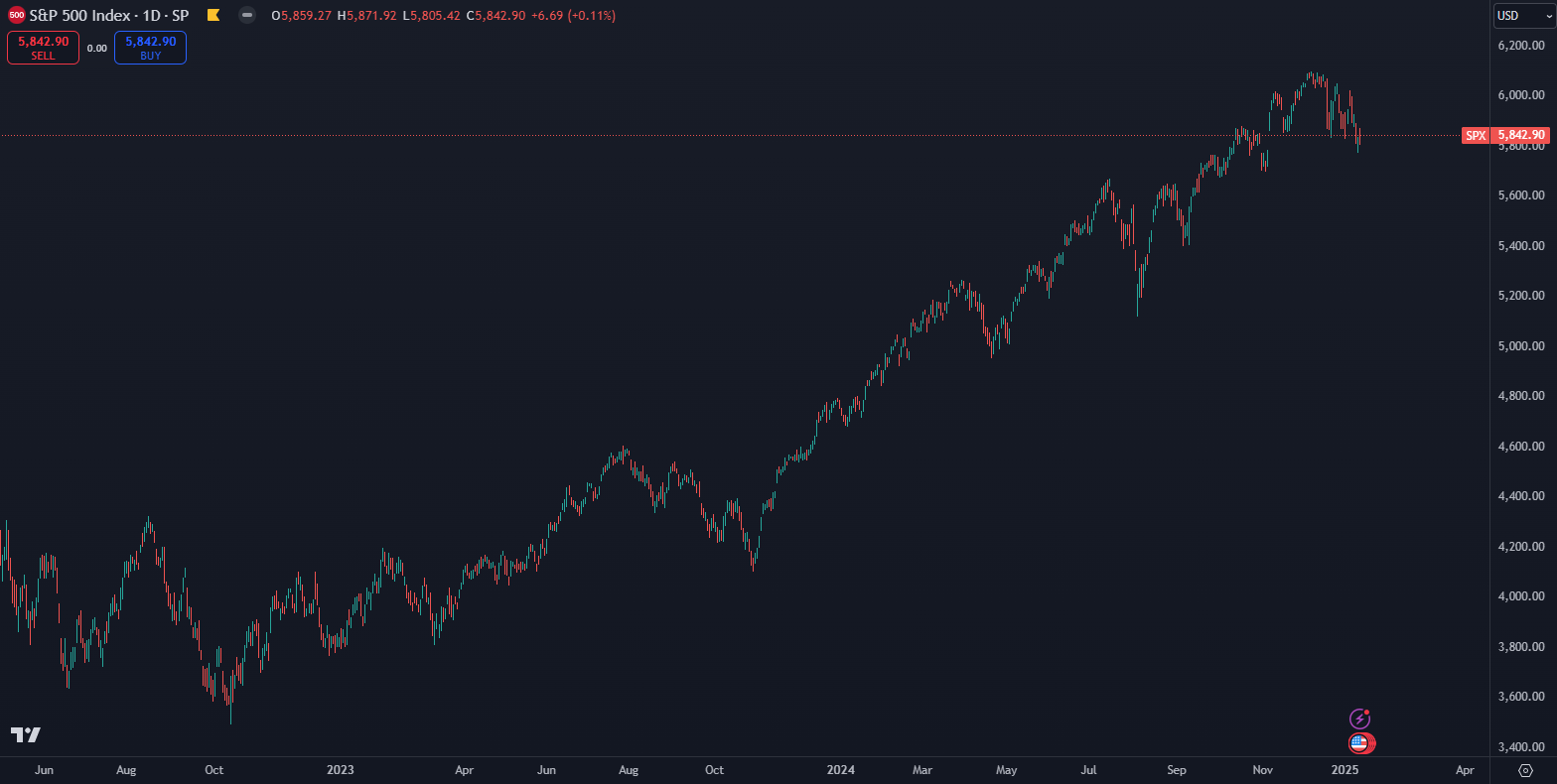Click the 2024 label on the time axis
The width and height of the screenshot is (1557, 784).
click(841, 769)
